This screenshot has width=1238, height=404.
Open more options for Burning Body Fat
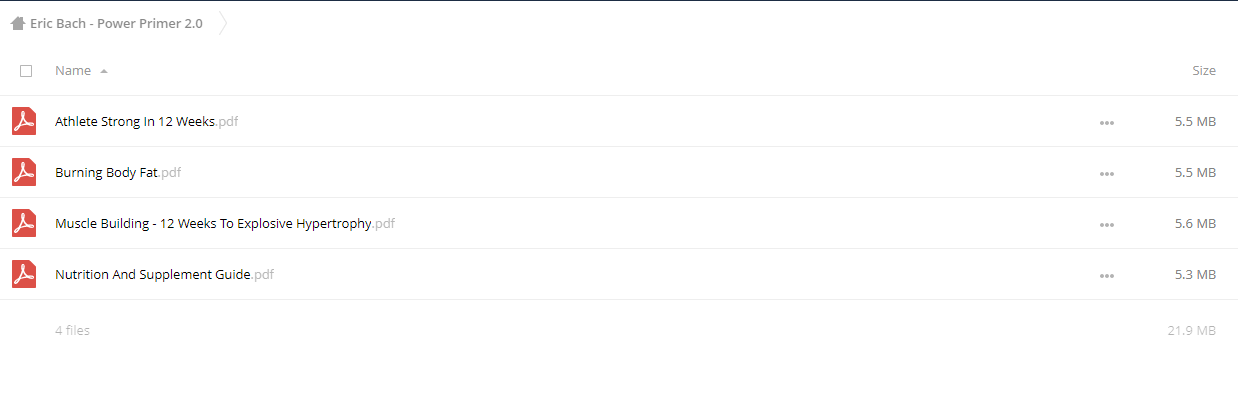tap(1106, 174)
